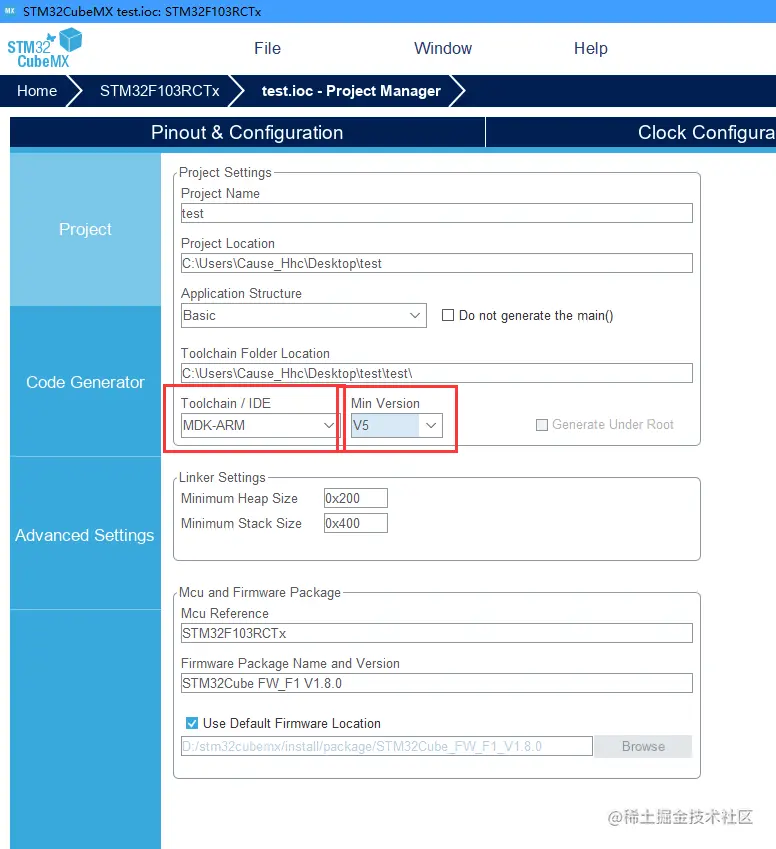This screenshot has width=776, height=849.
Task: Click the MX title bar app icon
Action: pyautogui.click(x=10, y=11)
